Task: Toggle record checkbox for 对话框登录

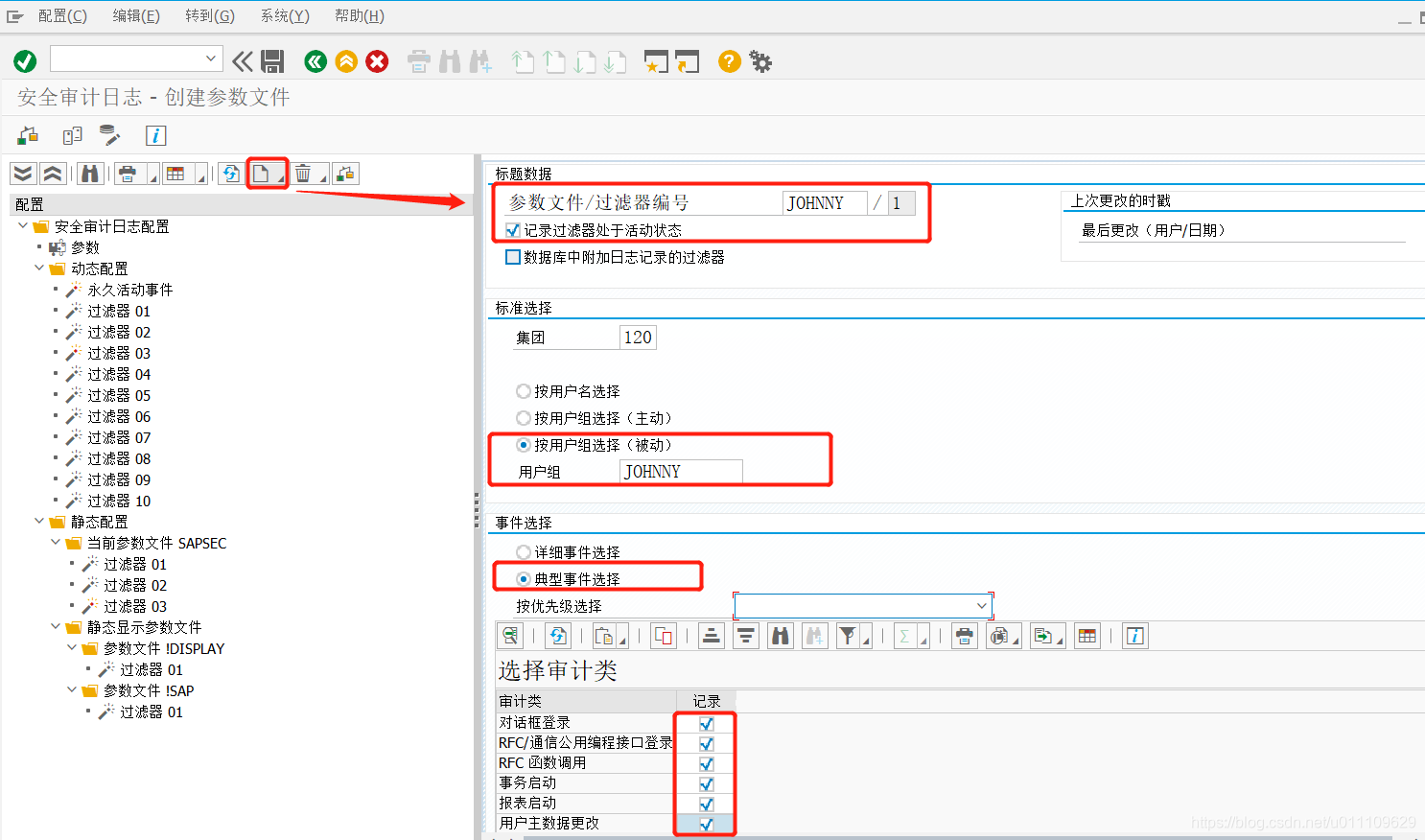Action: pos(707,724)
